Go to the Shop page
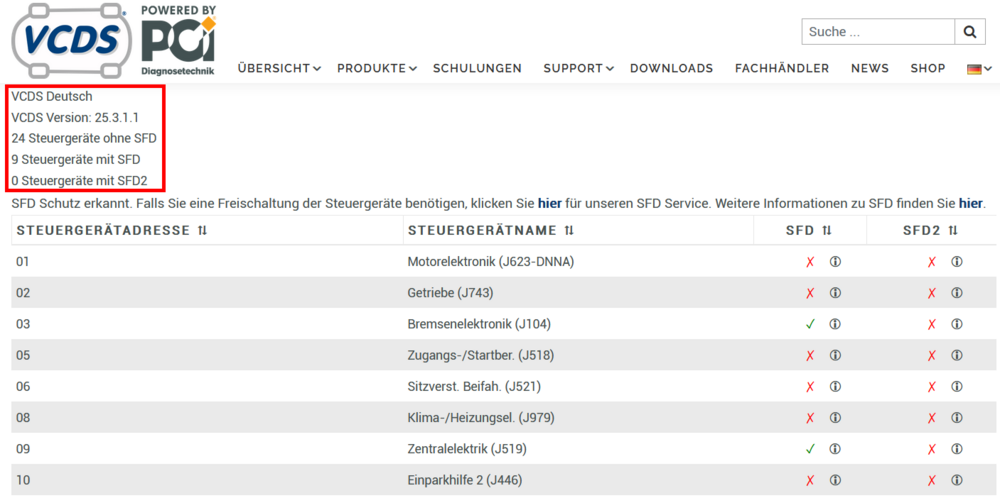The image size is (1000, 498). [x=928, y=68]
